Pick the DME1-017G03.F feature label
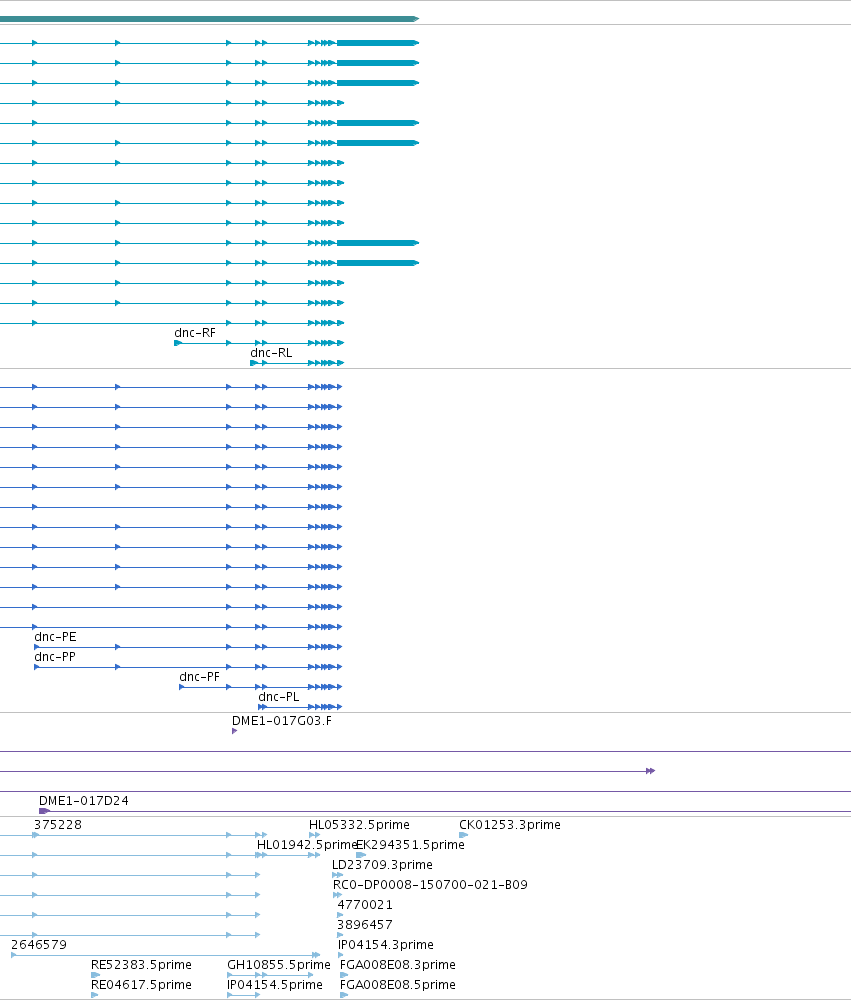This screenshot has height=1000, width=851. pyautogui.click(x=281, y=721)
